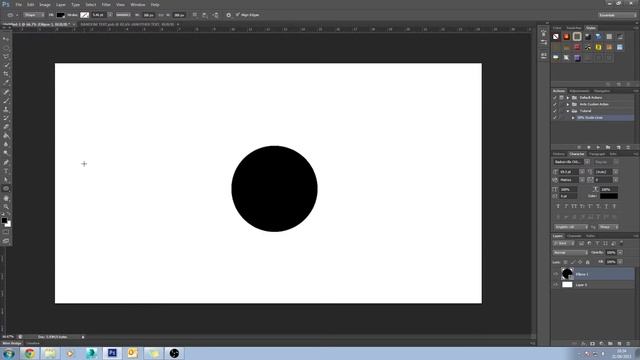Add layer mask from Layers panel bottom
The image size is (640, 360).
pyautogui.click(x=592, y=344)
